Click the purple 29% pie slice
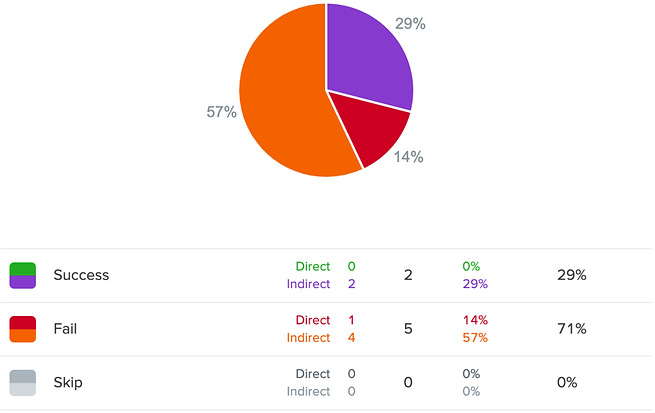Viewport: 655px width, 413px height. (368, 55)
